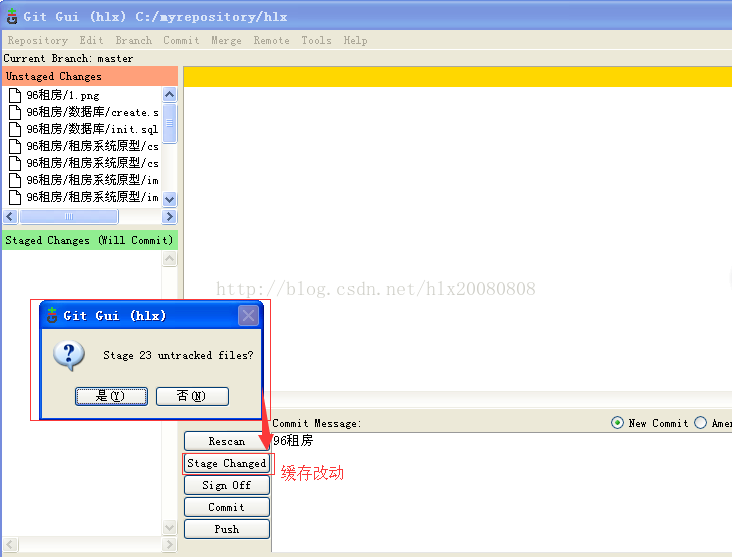Select the New Commit radio button

coord(617,423)
